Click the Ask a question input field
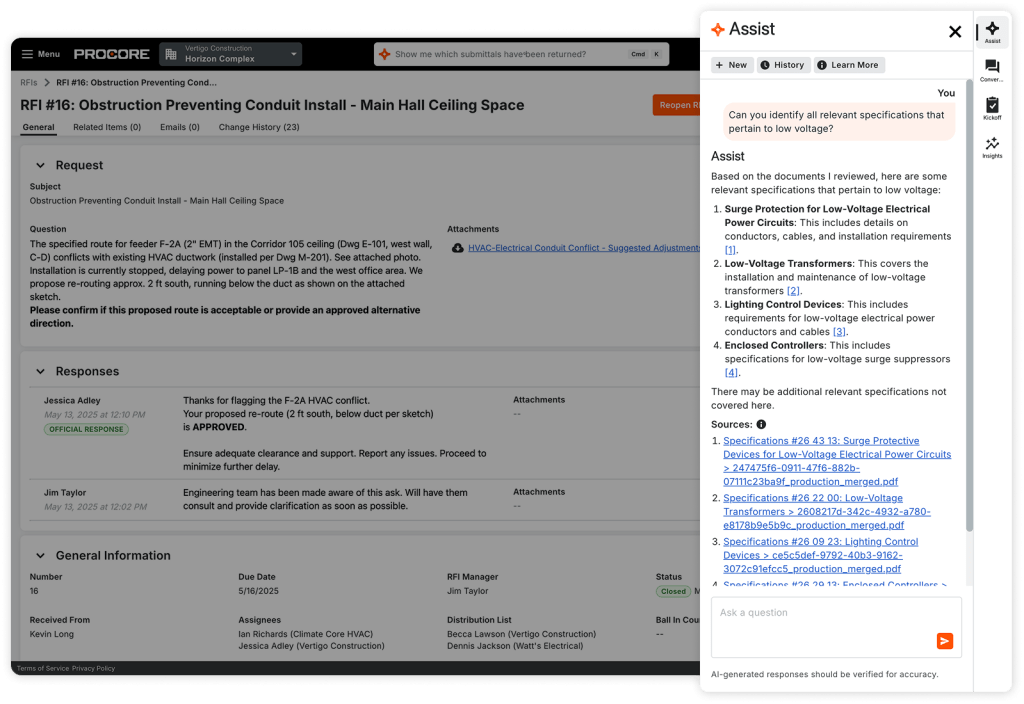Screen dimensions: 1024x704 [836, 627]
